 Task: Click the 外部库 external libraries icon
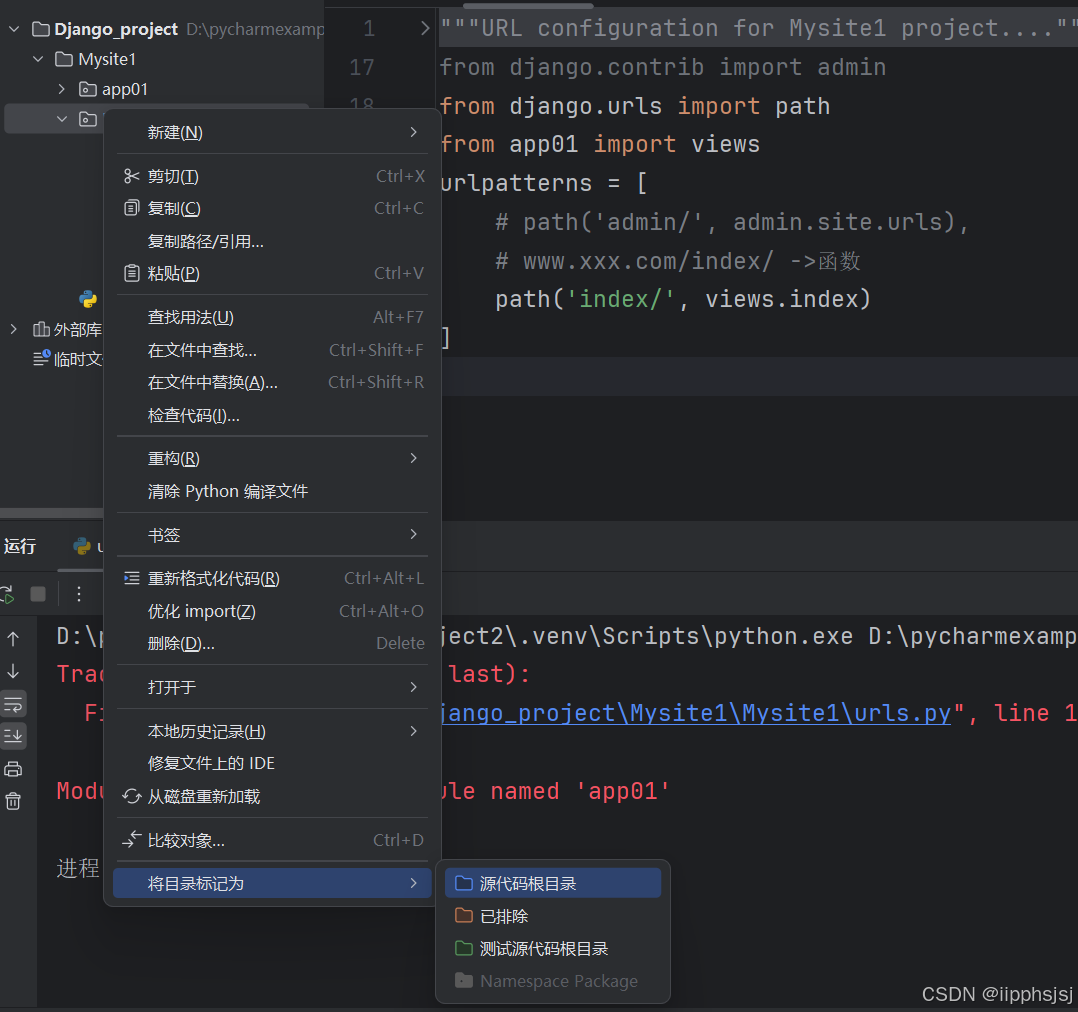point(44,329)
